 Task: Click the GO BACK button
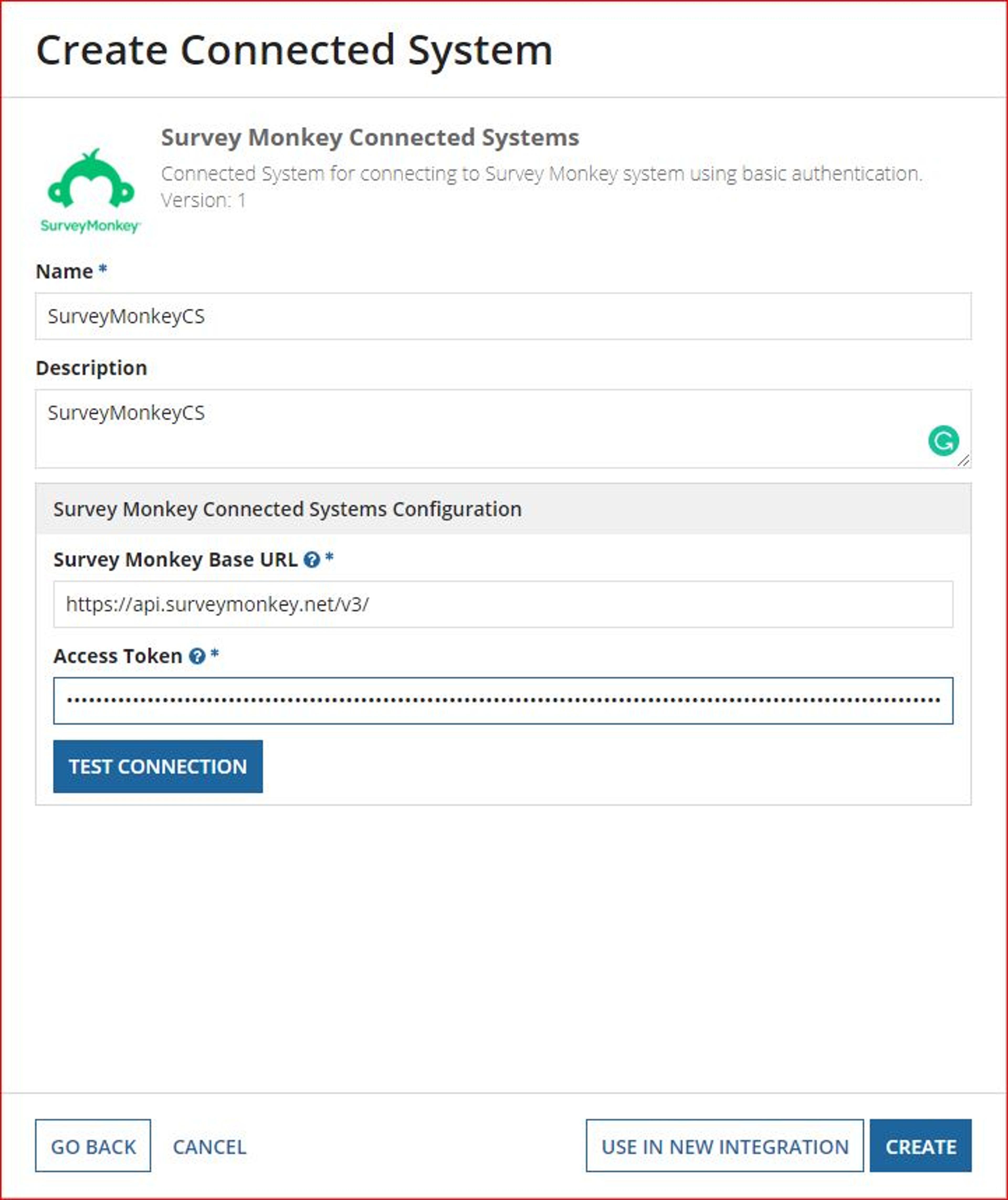coord(93,1146)
